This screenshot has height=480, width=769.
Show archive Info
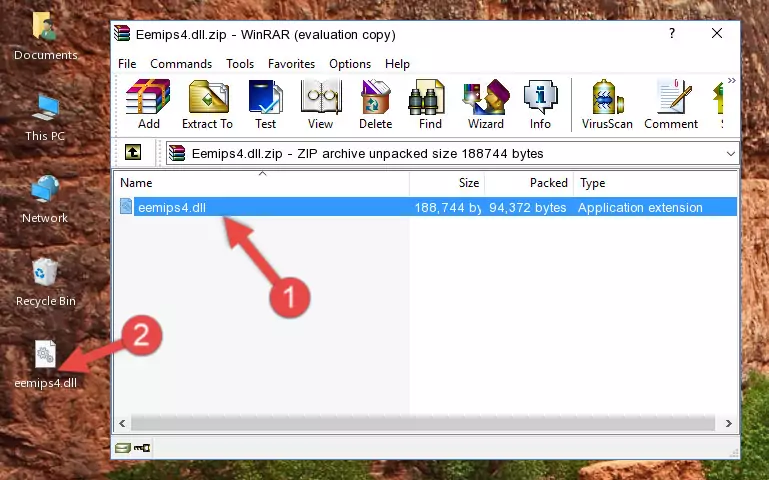coord(540,104)
